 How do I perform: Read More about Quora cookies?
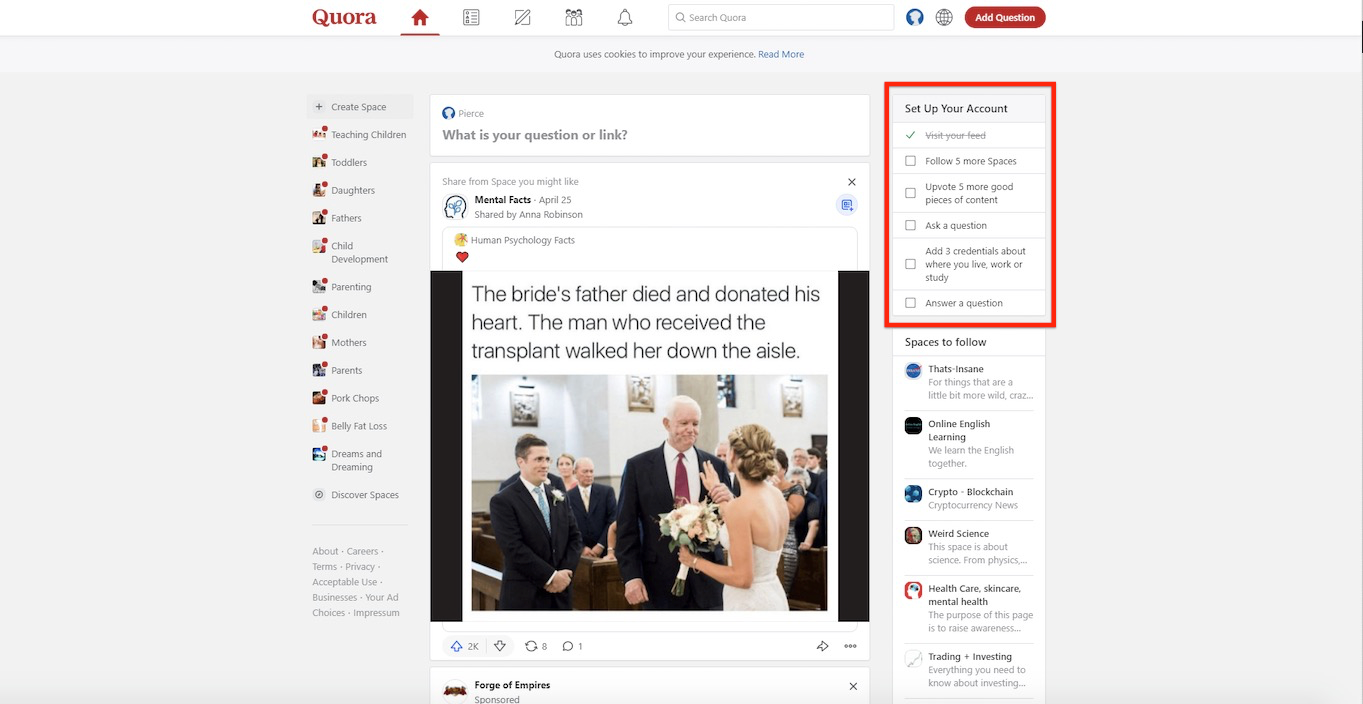click(x=781, y=54)
